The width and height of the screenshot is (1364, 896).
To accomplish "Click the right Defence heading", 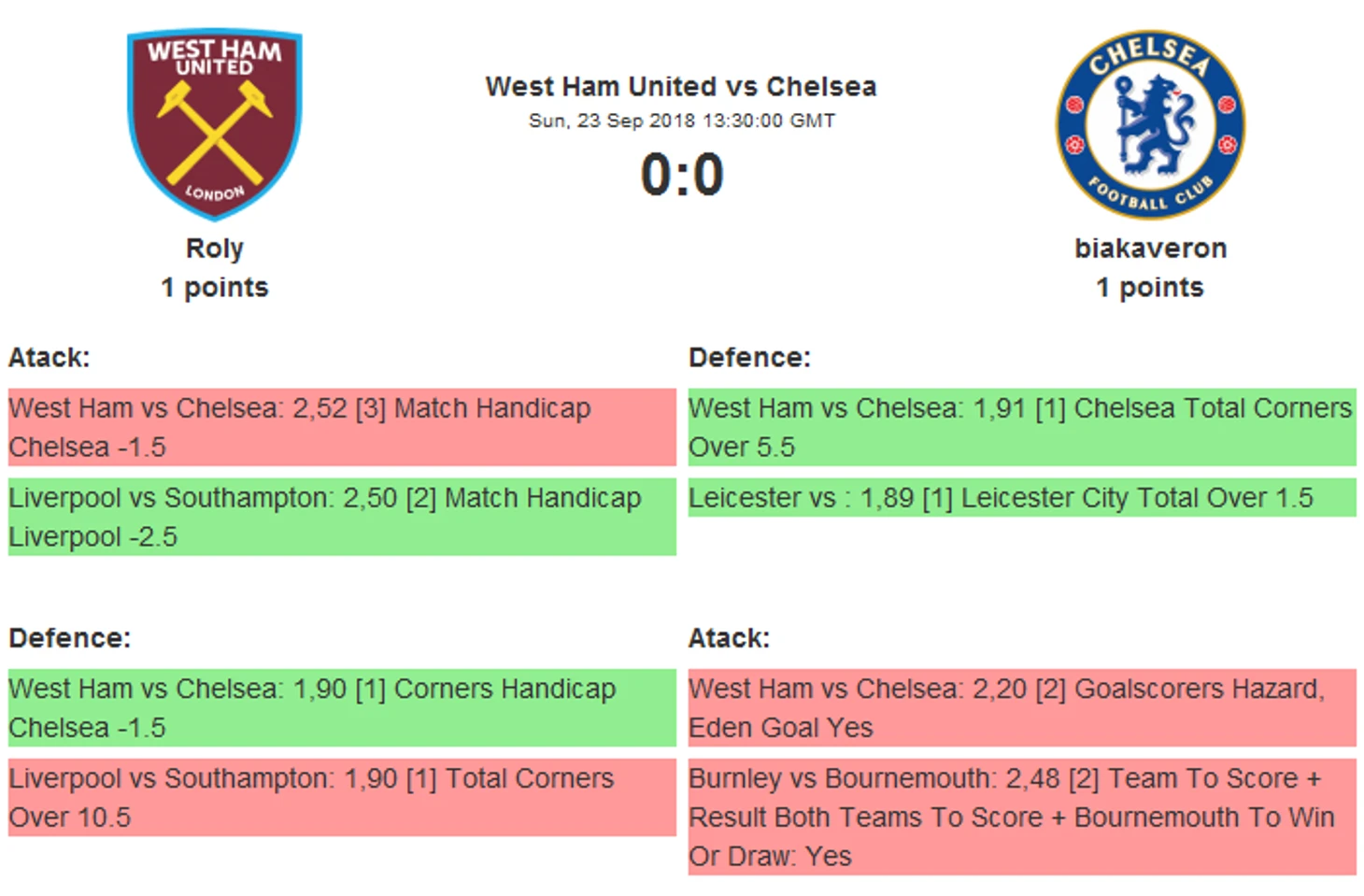I will (x=749, y=358).
